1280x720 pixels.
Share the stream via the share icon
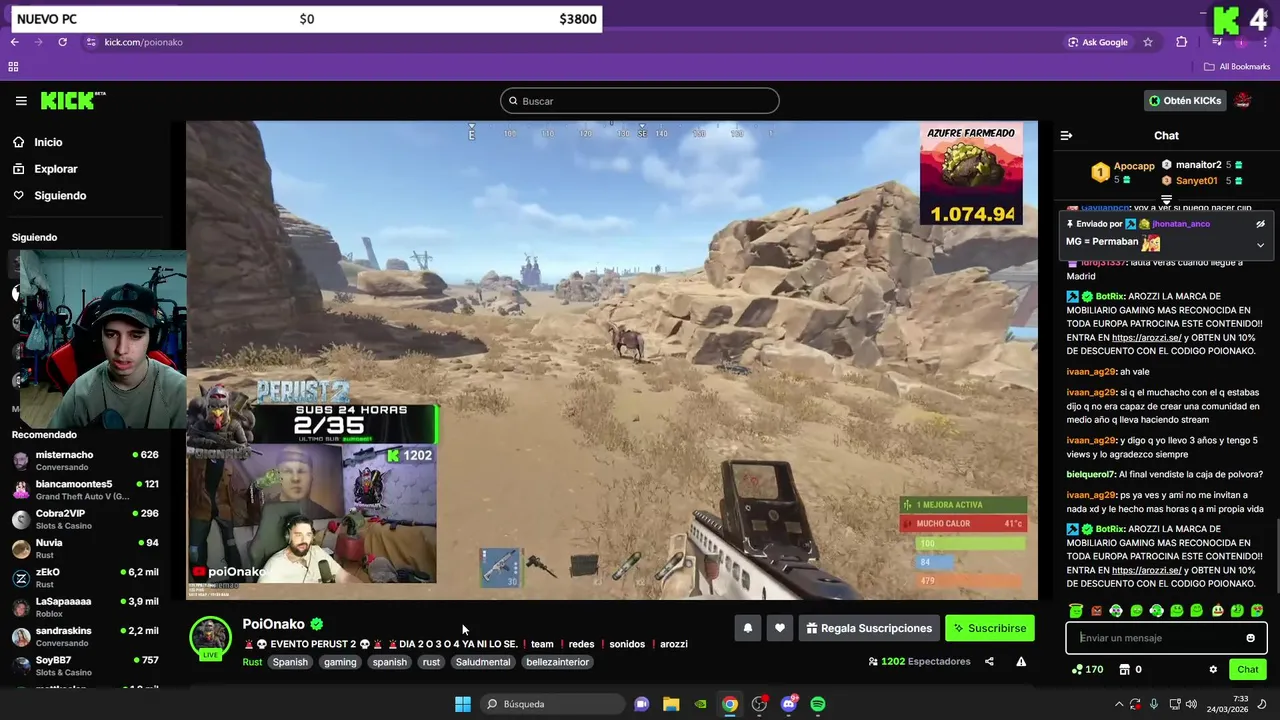[989, 661]
